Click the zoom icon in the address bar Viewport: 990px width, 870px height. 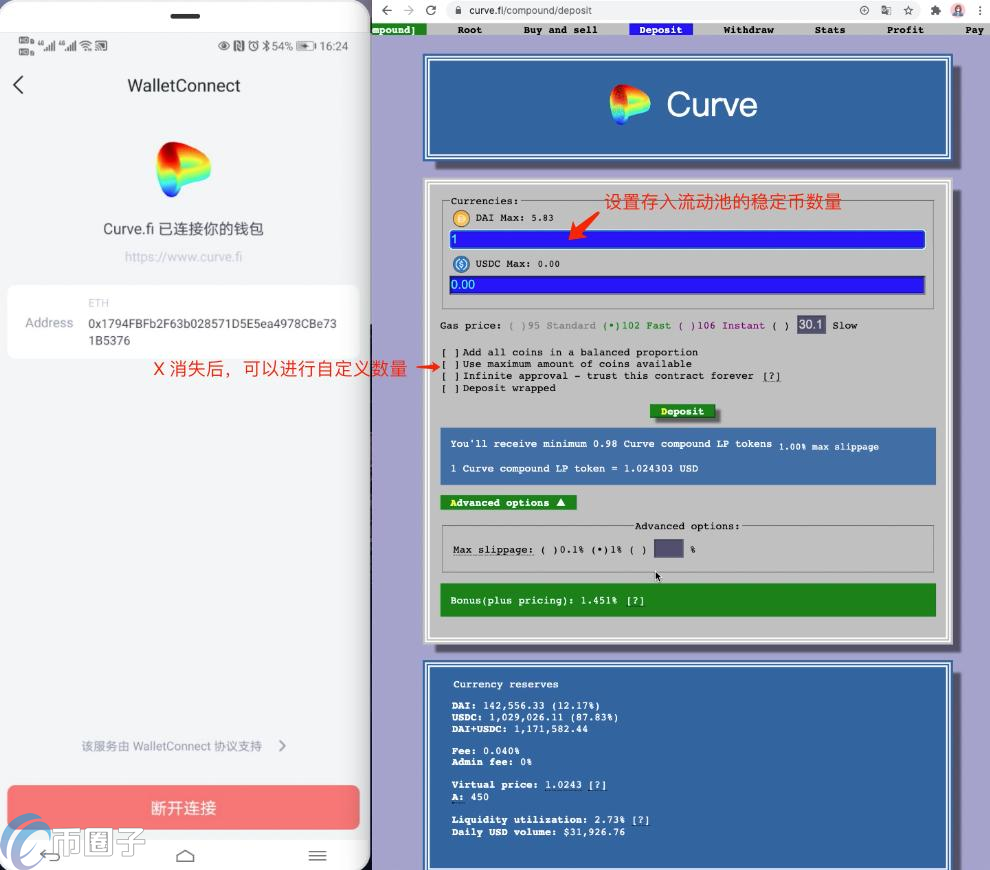click(864, 10)
